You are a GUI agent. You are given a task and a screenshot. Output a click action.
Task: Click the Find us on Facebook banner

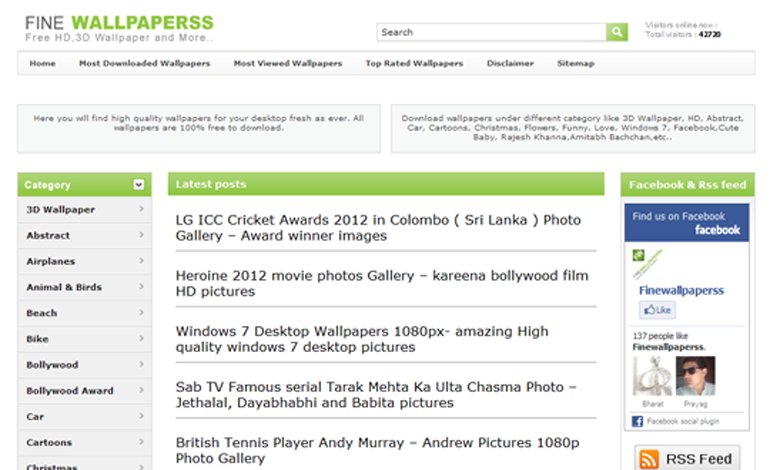687,222
